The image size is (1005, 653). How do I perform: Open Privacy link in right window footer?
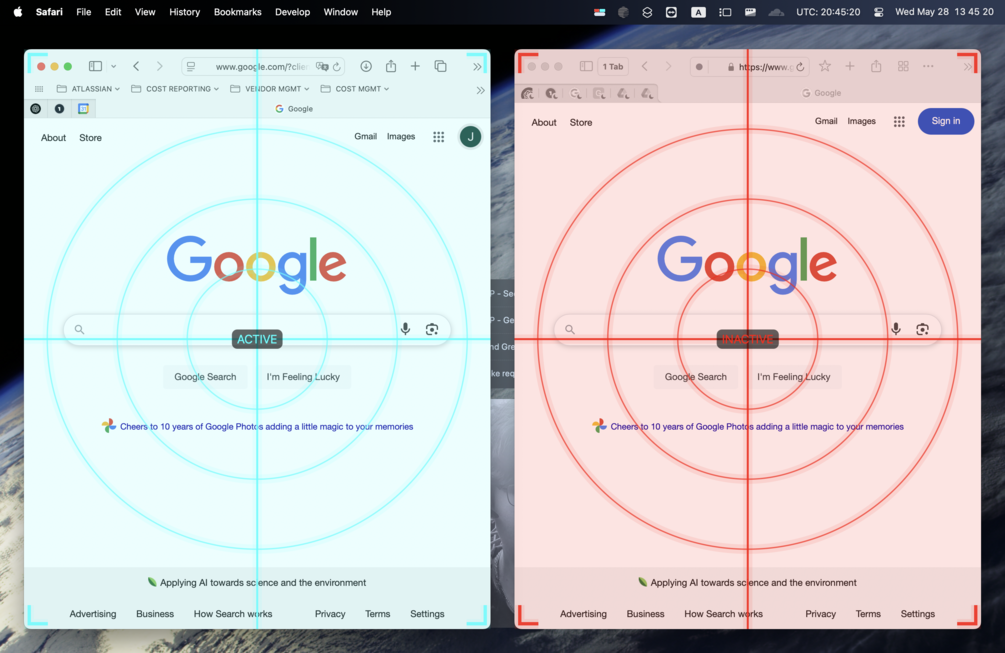(x=820, y=614)
